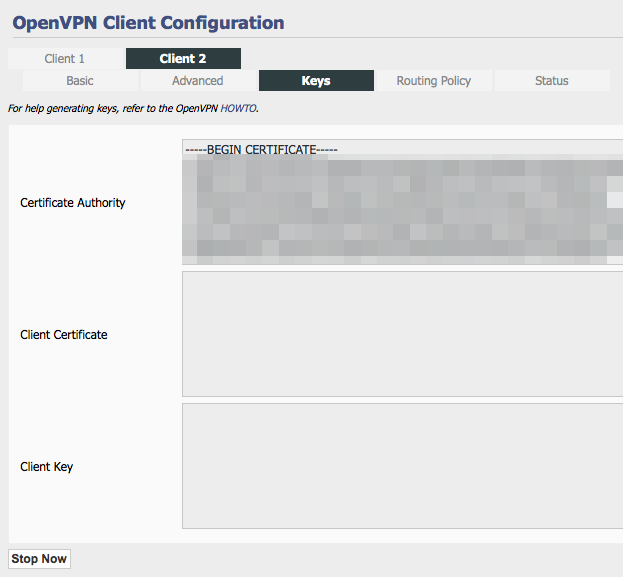Select the Client Key label text
Image resolution: width=623 pixels, height=577 pixels.
click(46, 467)
